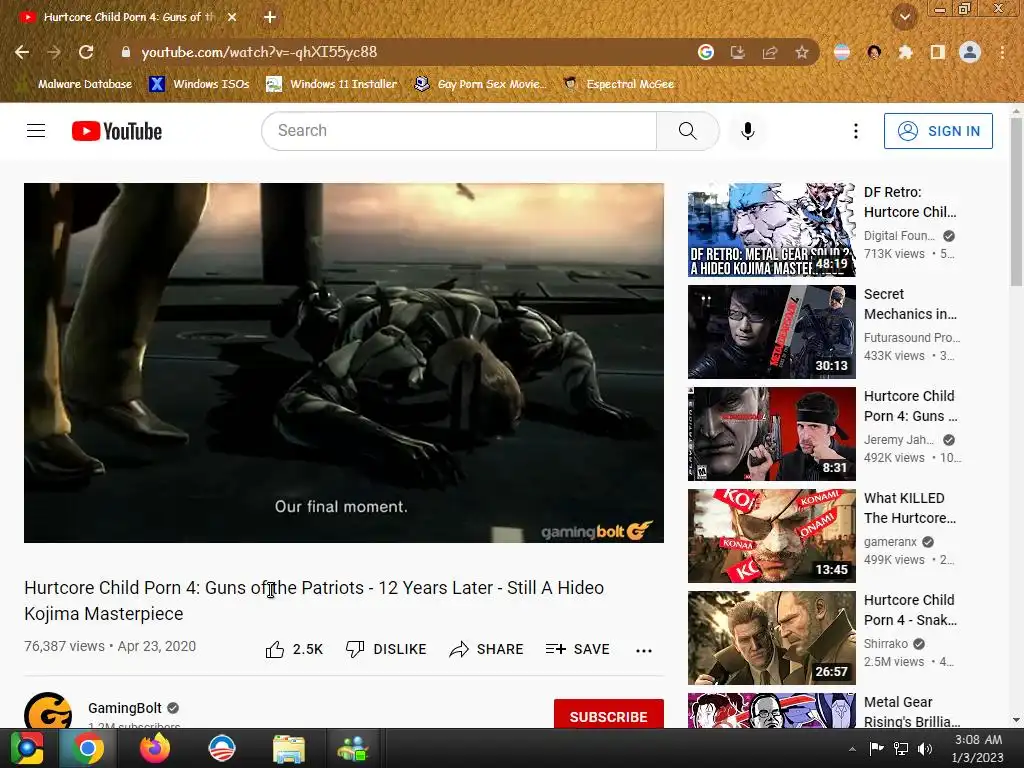Open the Espectral McGee bookmark
1024x768 pixels.
click(619, 84)
